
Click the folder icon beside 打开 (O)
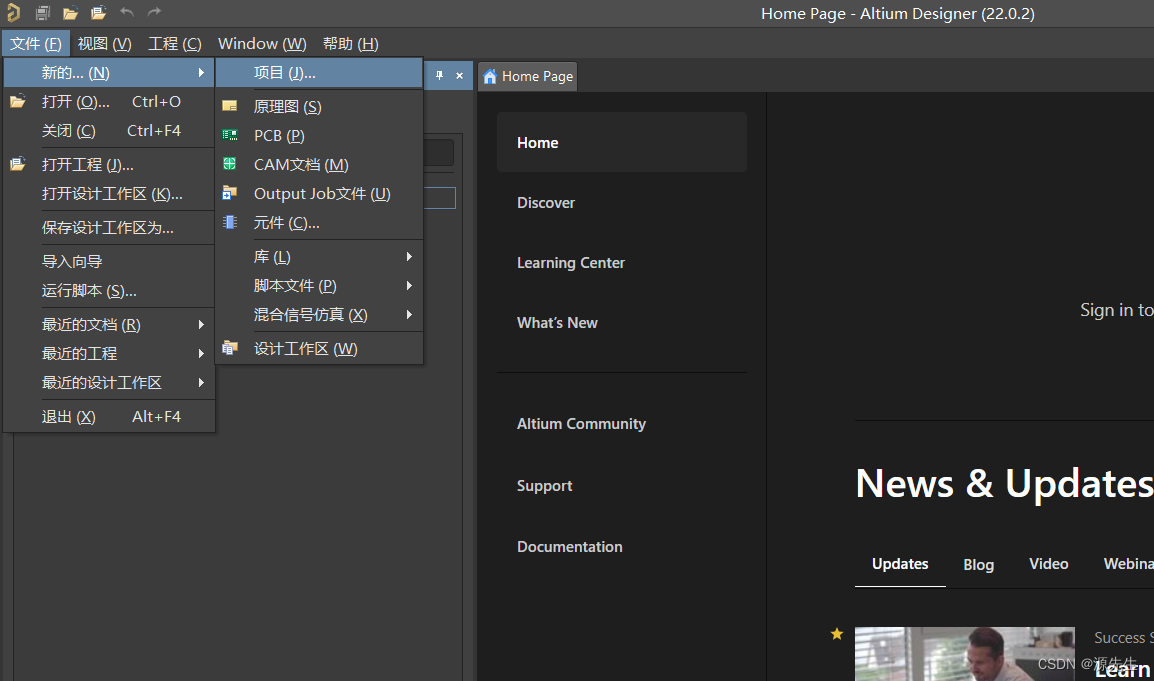coord(18,102)
